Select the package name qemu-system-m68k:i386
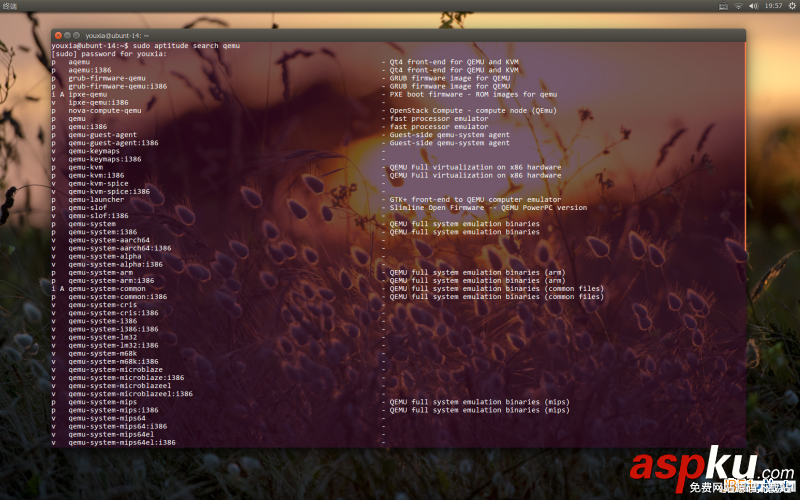 pos(113,362)
